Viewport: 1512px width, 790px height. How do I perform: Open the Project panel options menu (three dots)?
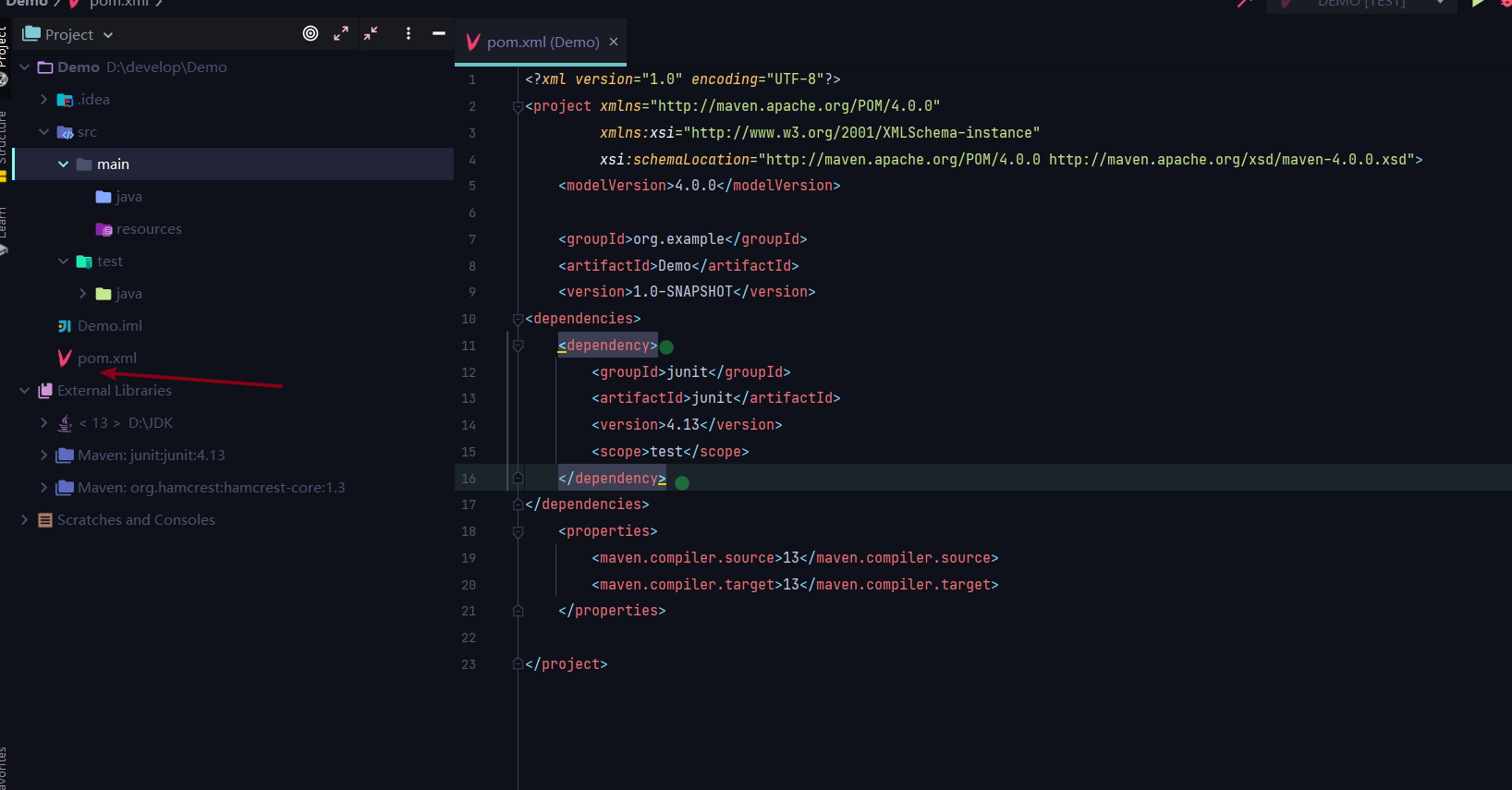point(408,33)
